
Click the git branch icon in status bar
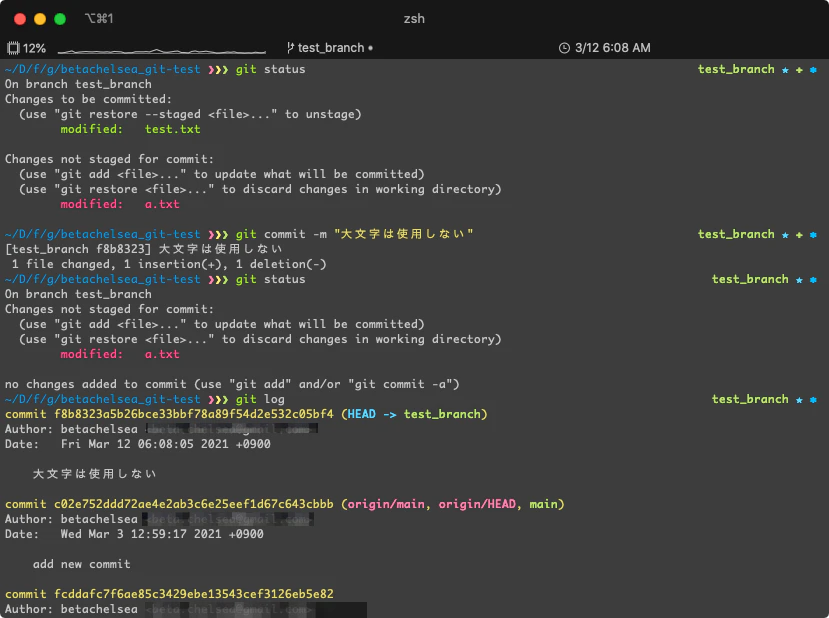click(x=290, y=48)
